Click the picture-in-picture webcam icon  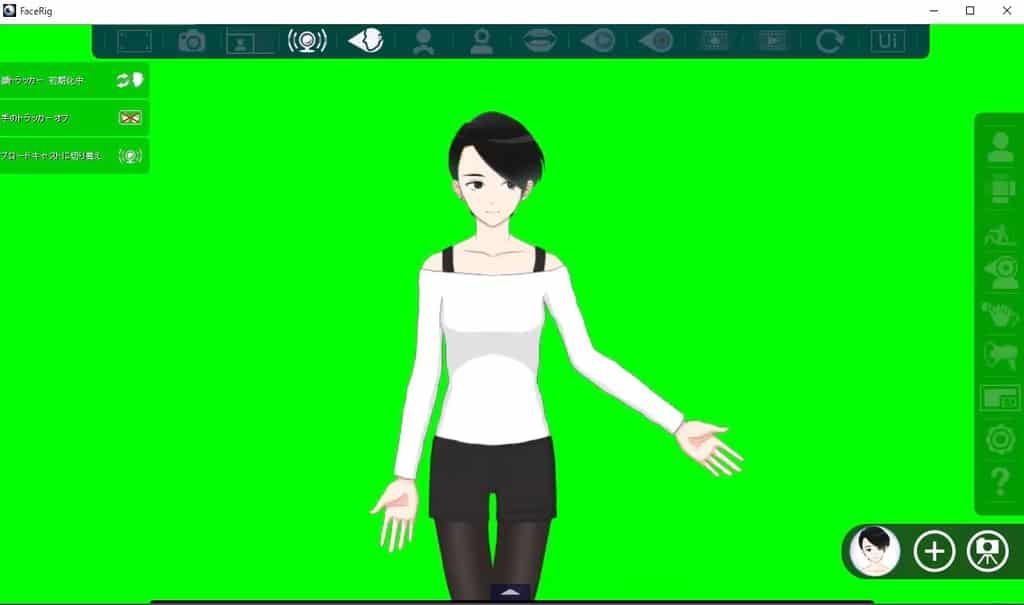[249, 41]
